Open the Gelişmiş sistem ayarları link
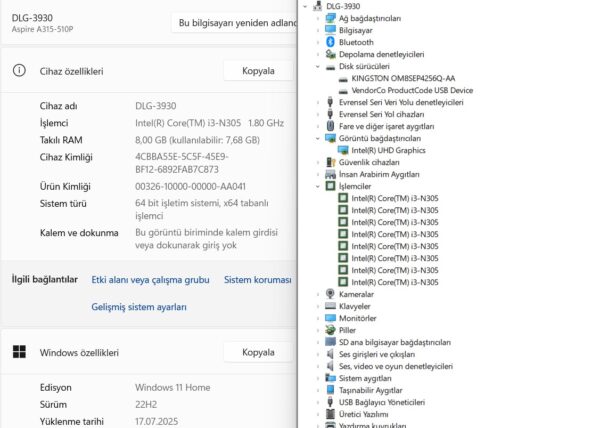This screenshot has width=600, height=428. click(139, 306)
